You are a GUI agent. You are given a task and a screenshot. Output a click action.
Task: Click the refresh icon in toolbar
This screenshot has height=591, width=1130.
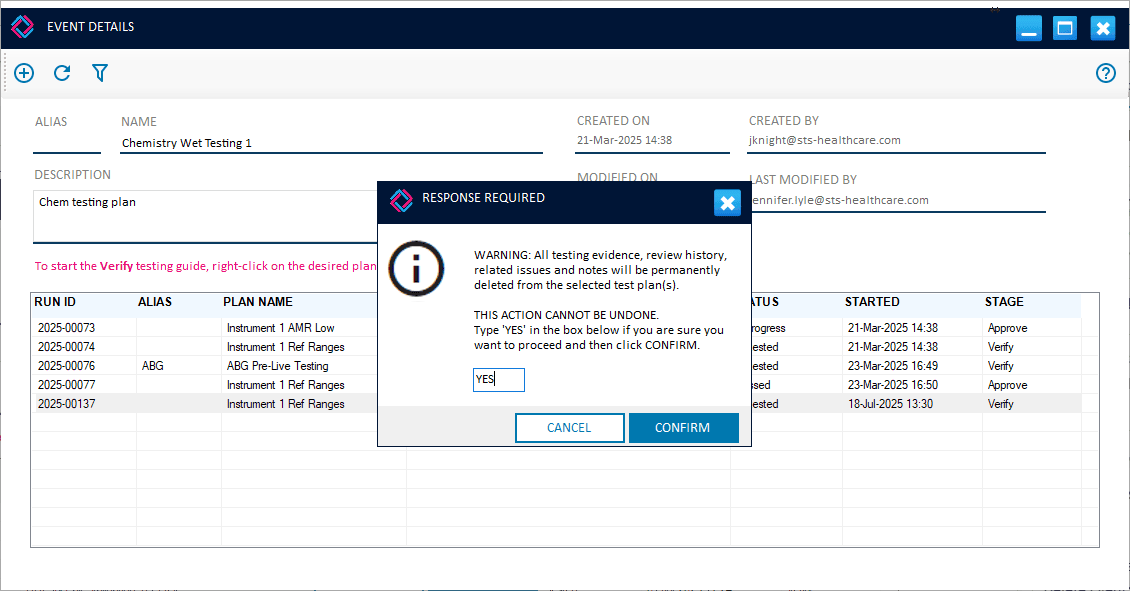pos(62,73)
